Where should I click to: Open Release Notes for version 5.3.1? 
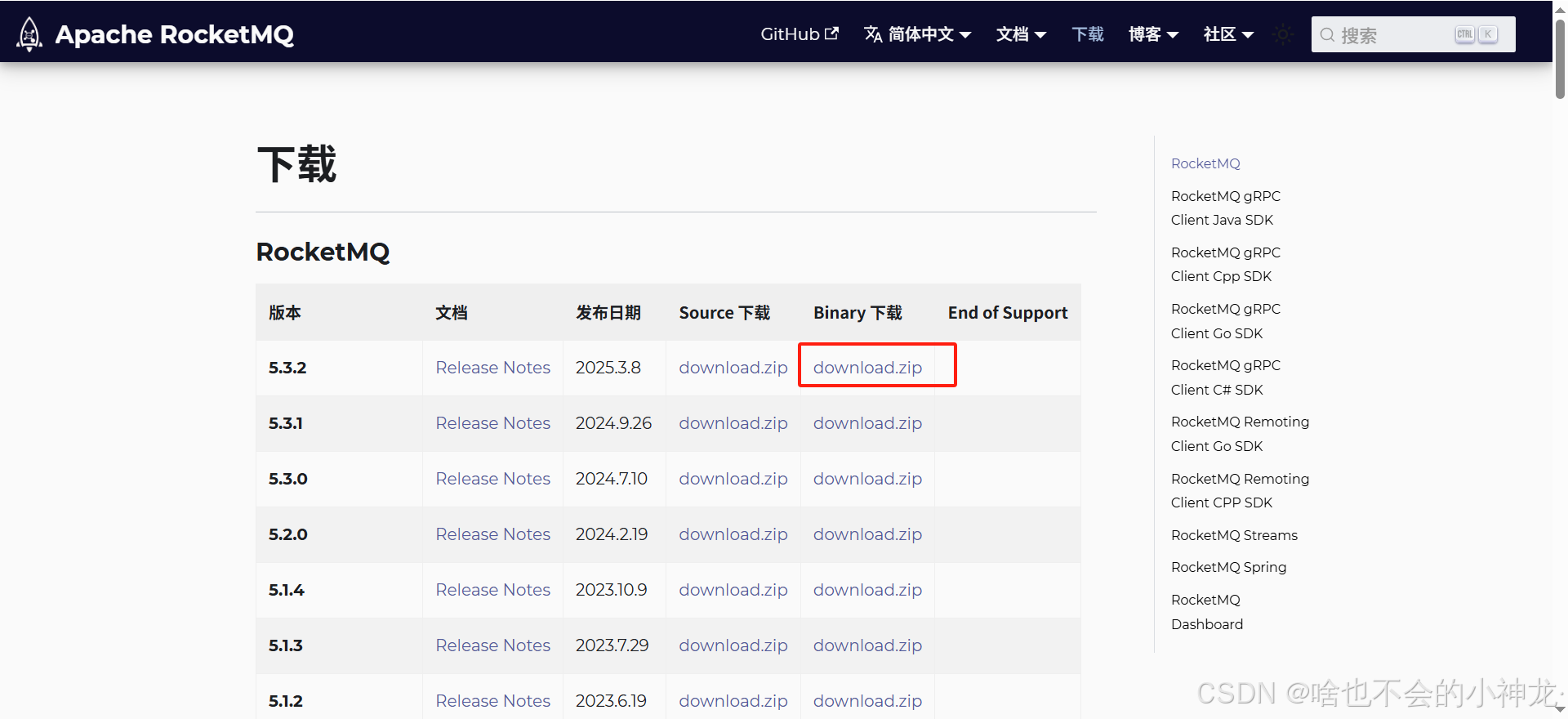point(492,423)
